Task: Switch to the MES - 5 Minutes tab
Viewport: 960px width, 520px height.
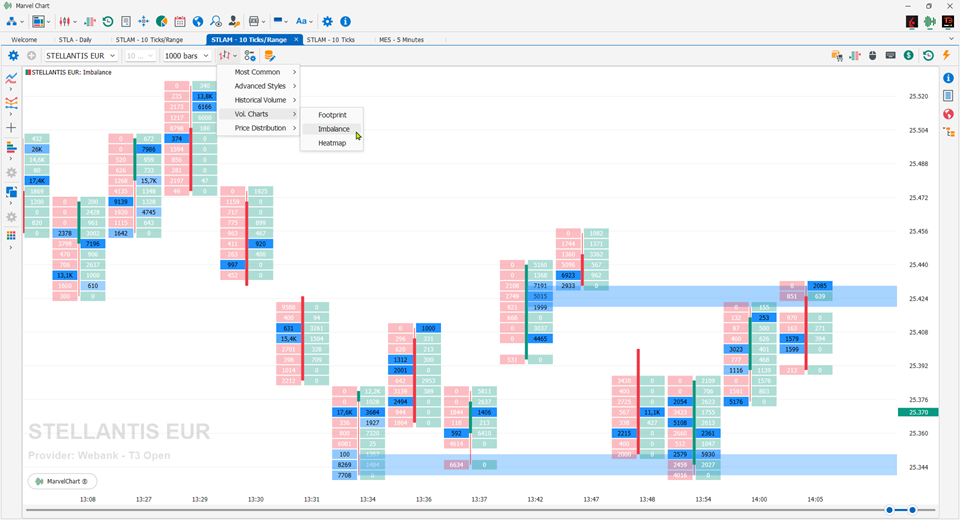Action: click(x=401, y=39)
